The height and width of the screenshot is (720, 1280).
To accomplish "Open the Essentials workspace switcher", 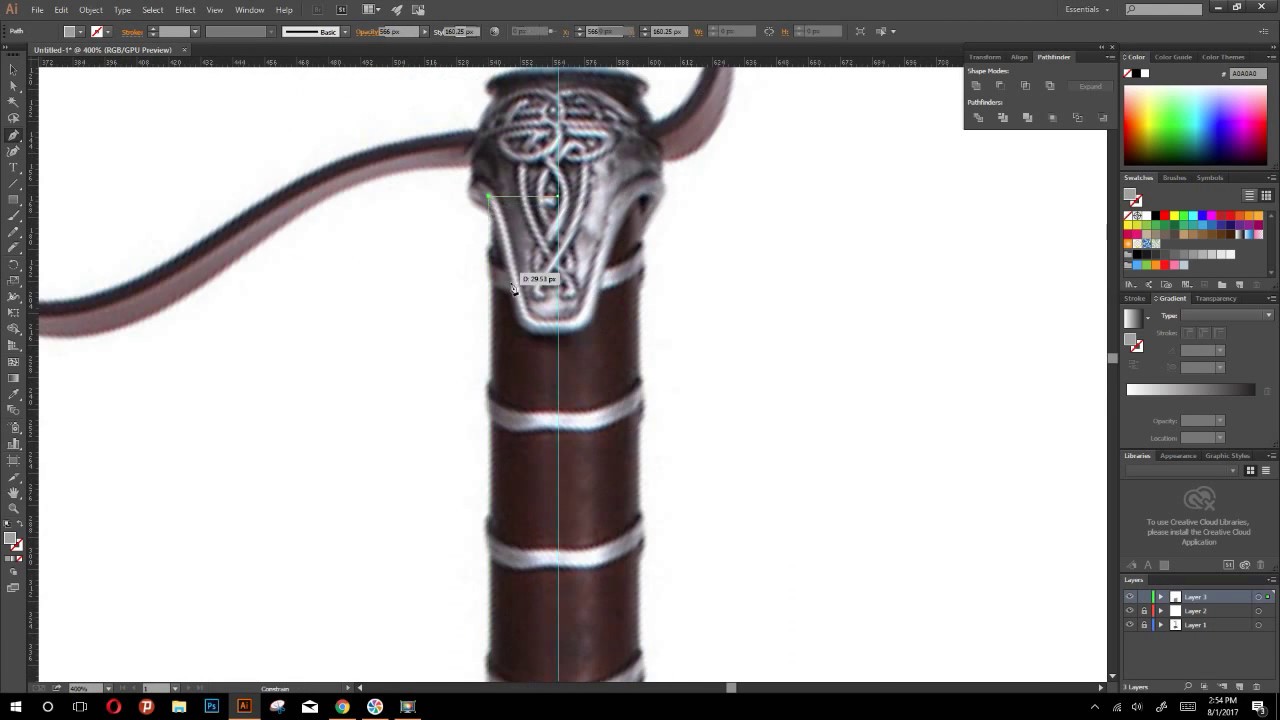I will (1082, 9).
